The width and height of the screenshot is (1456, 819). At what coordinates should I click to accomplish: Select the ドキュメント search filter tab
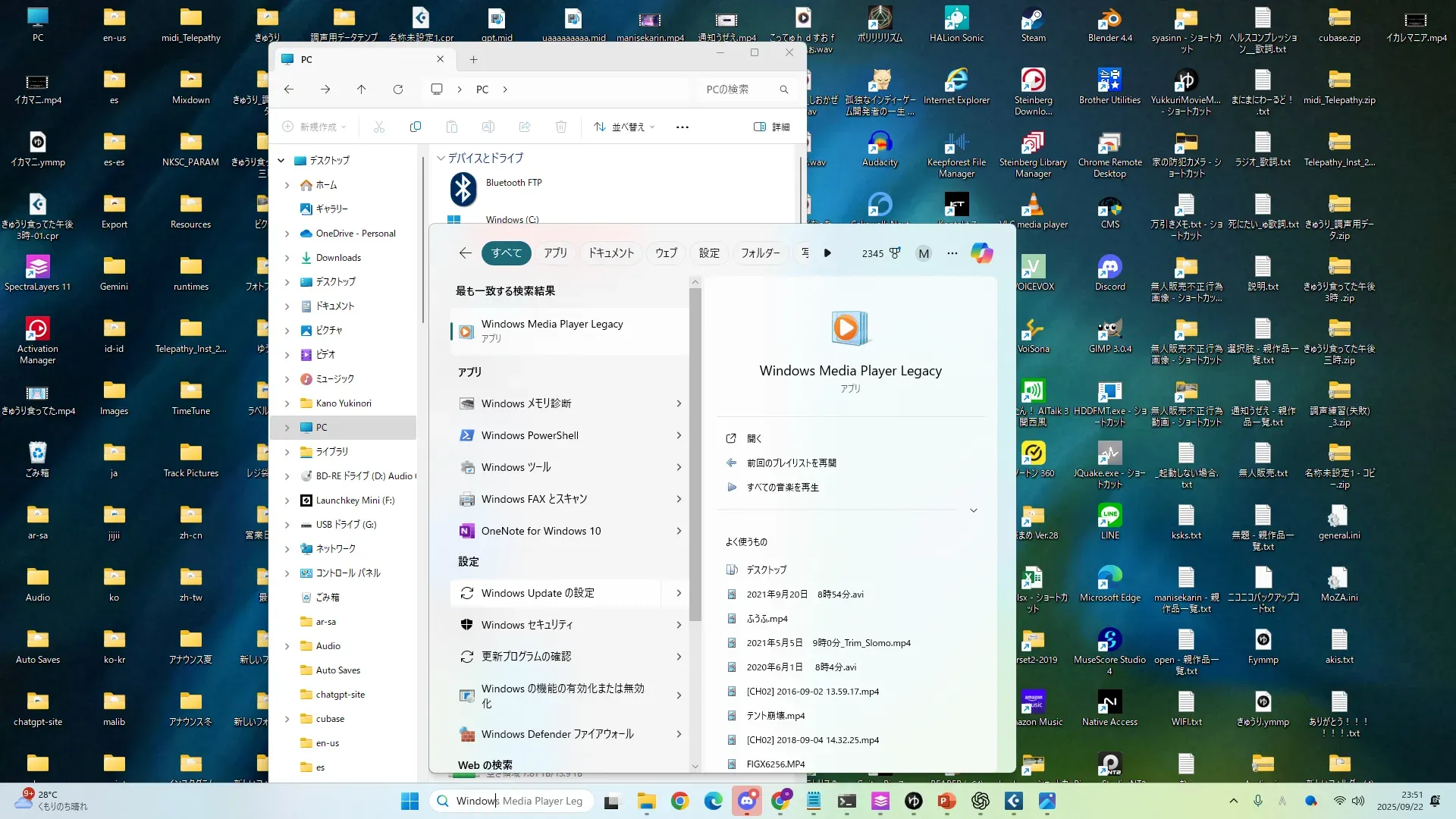[610, 253]
